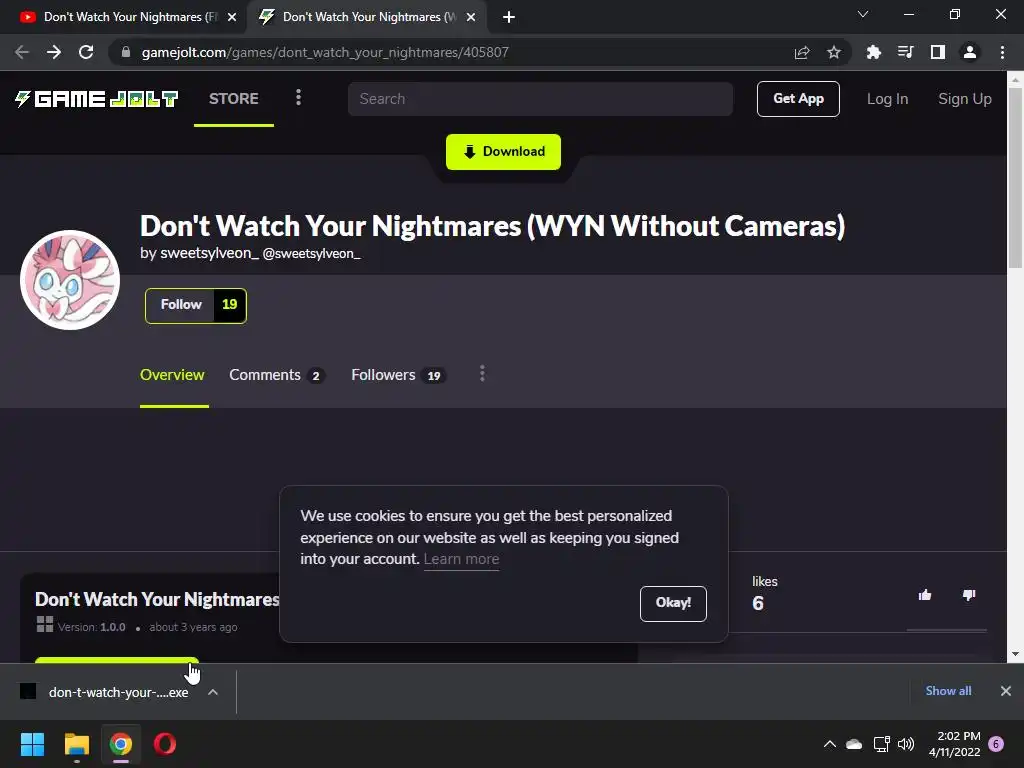
Task: Click the thumbs down dislike icon
Action: click(969, 595)
